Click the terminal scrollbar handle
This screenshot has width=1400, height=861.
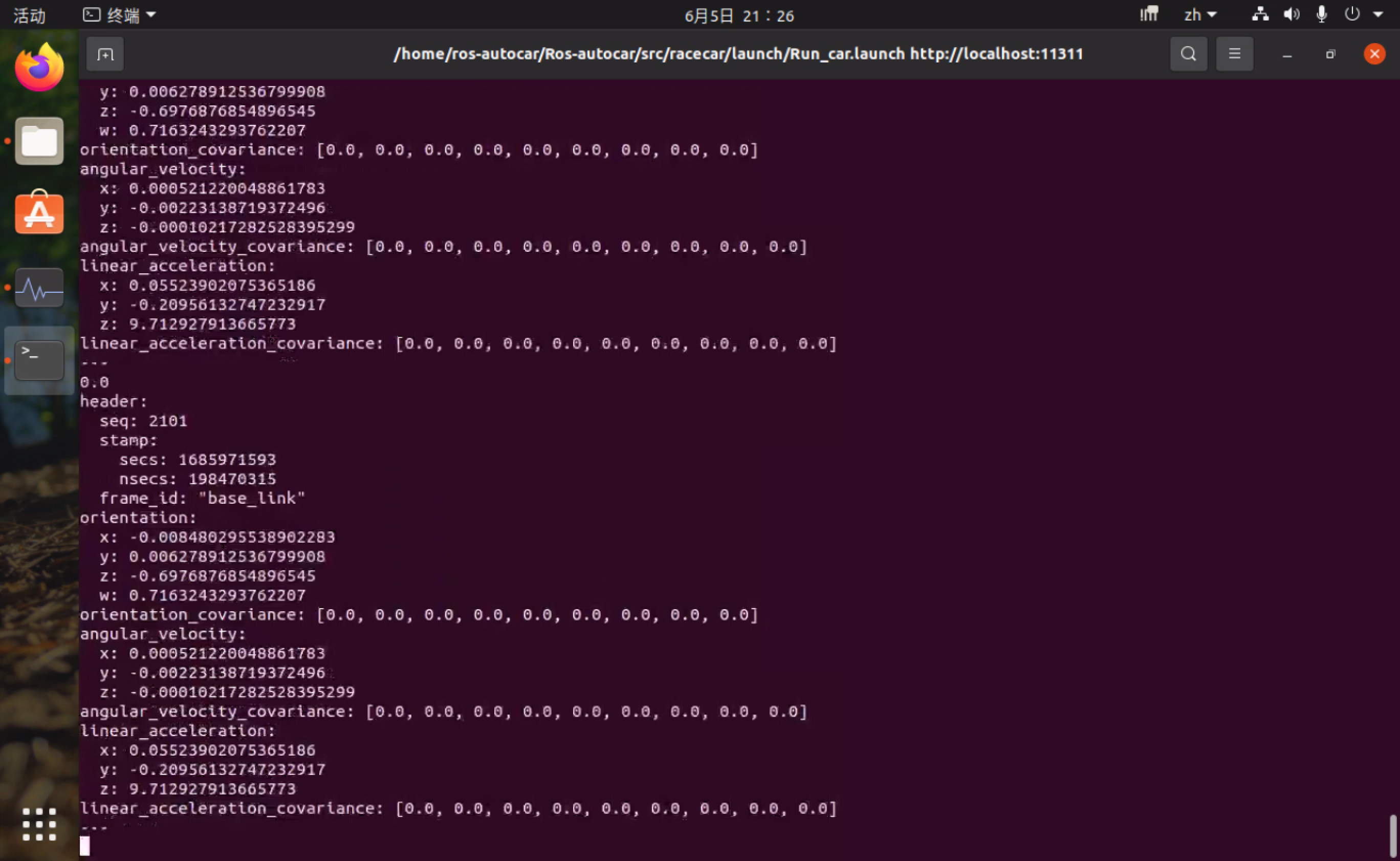1393,835
